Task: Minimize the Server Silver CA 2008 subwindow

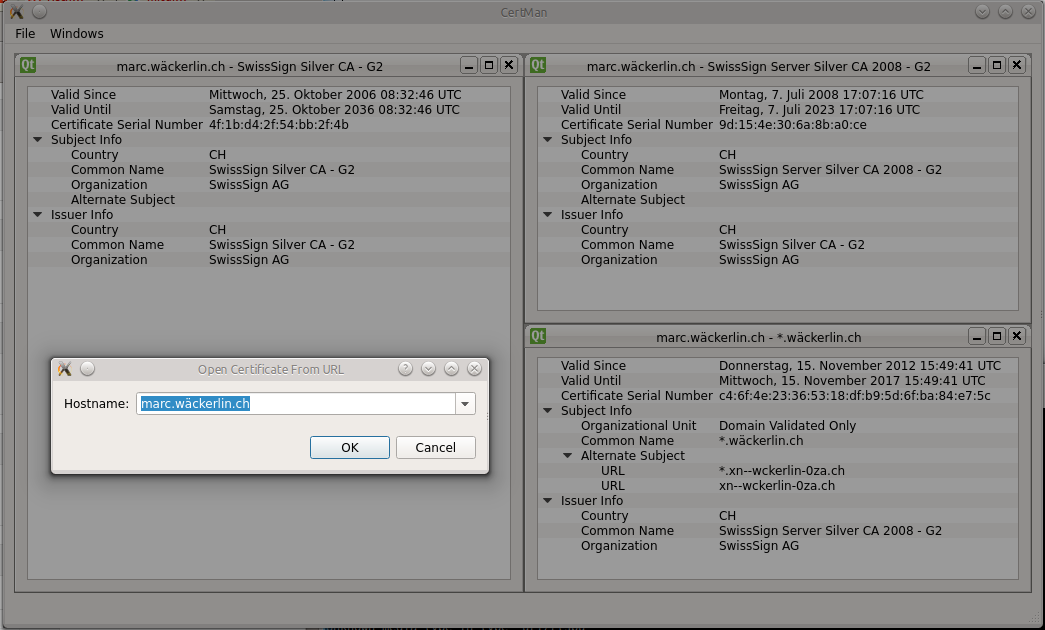Action: (977, 65)
